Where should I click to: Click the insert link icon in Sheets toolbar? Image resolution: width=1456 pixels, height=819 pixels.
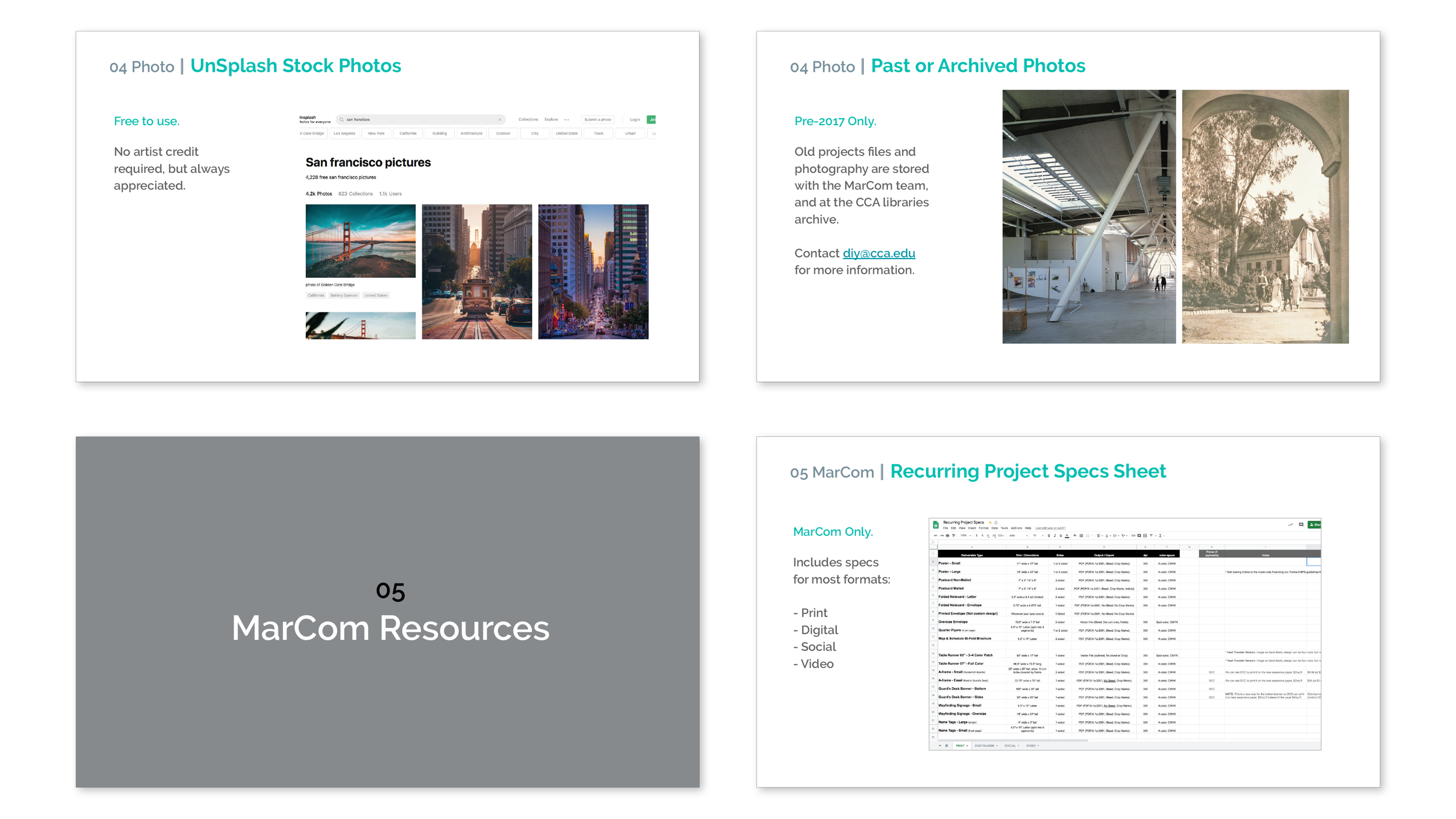click(x=1133, y=535)
